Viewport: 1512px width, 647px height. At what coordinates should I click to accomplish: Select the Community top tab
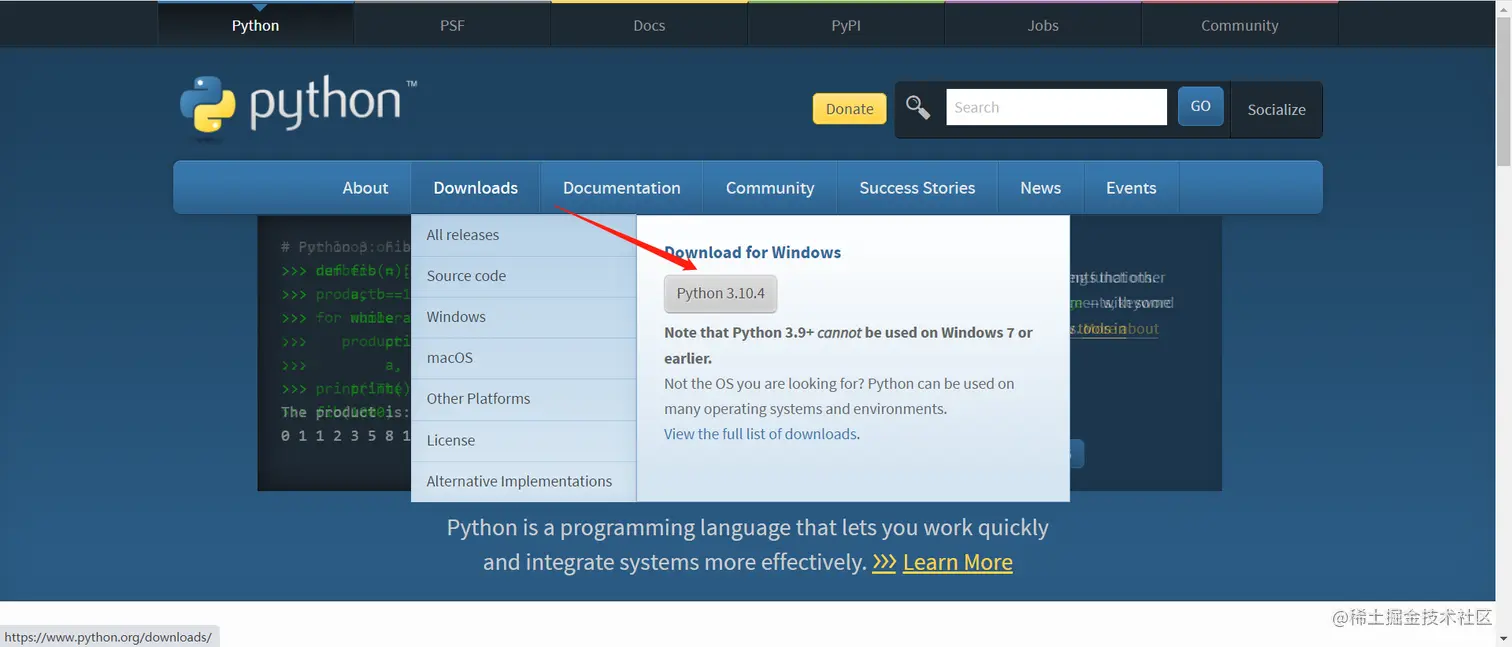[1240, 25]
